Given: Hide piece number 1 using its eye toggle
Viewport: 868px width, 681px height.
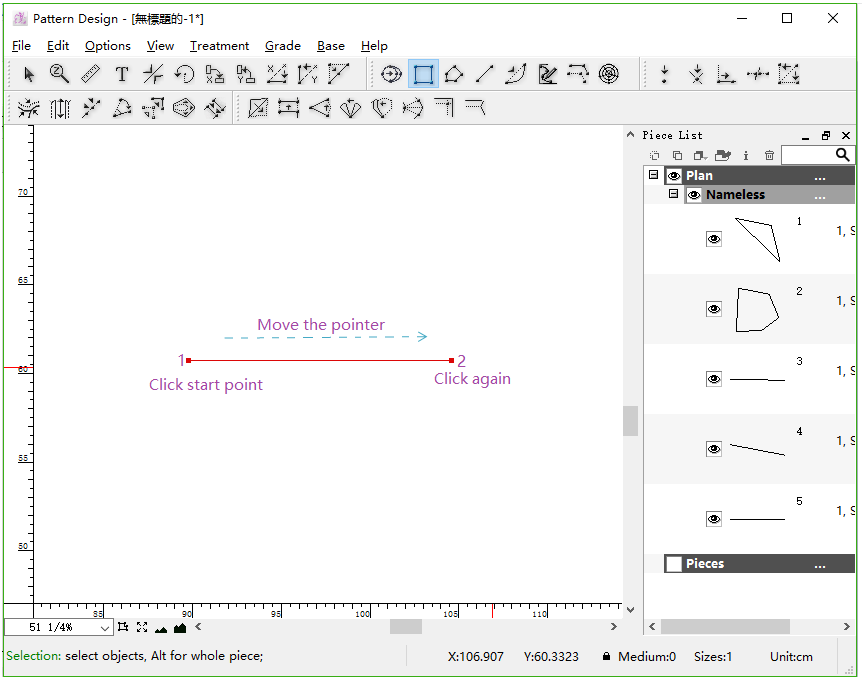Looking at the screenshot, I should tap(713, 239).
